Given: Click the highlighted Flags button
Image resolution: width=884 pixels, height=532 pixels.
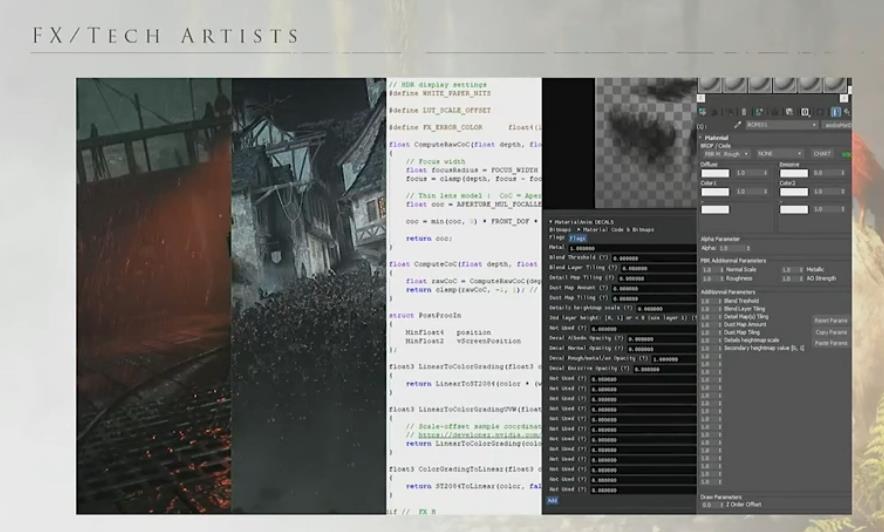Looking at the screenshot, I should (x=577, y=238).
